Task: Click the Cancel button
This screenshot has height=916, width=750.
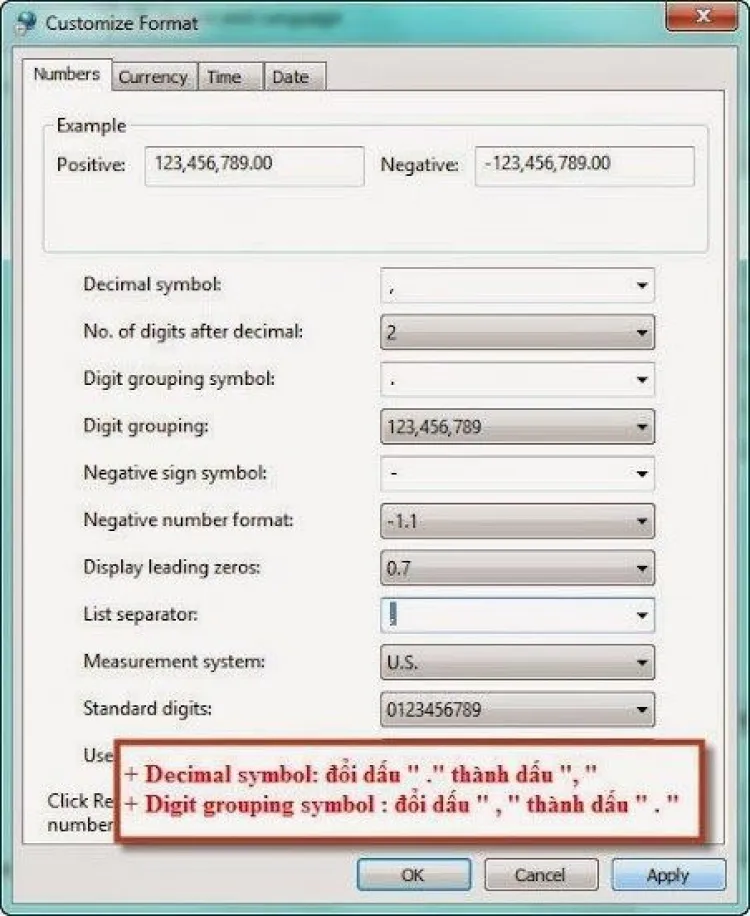Action: tap(540, 875)
